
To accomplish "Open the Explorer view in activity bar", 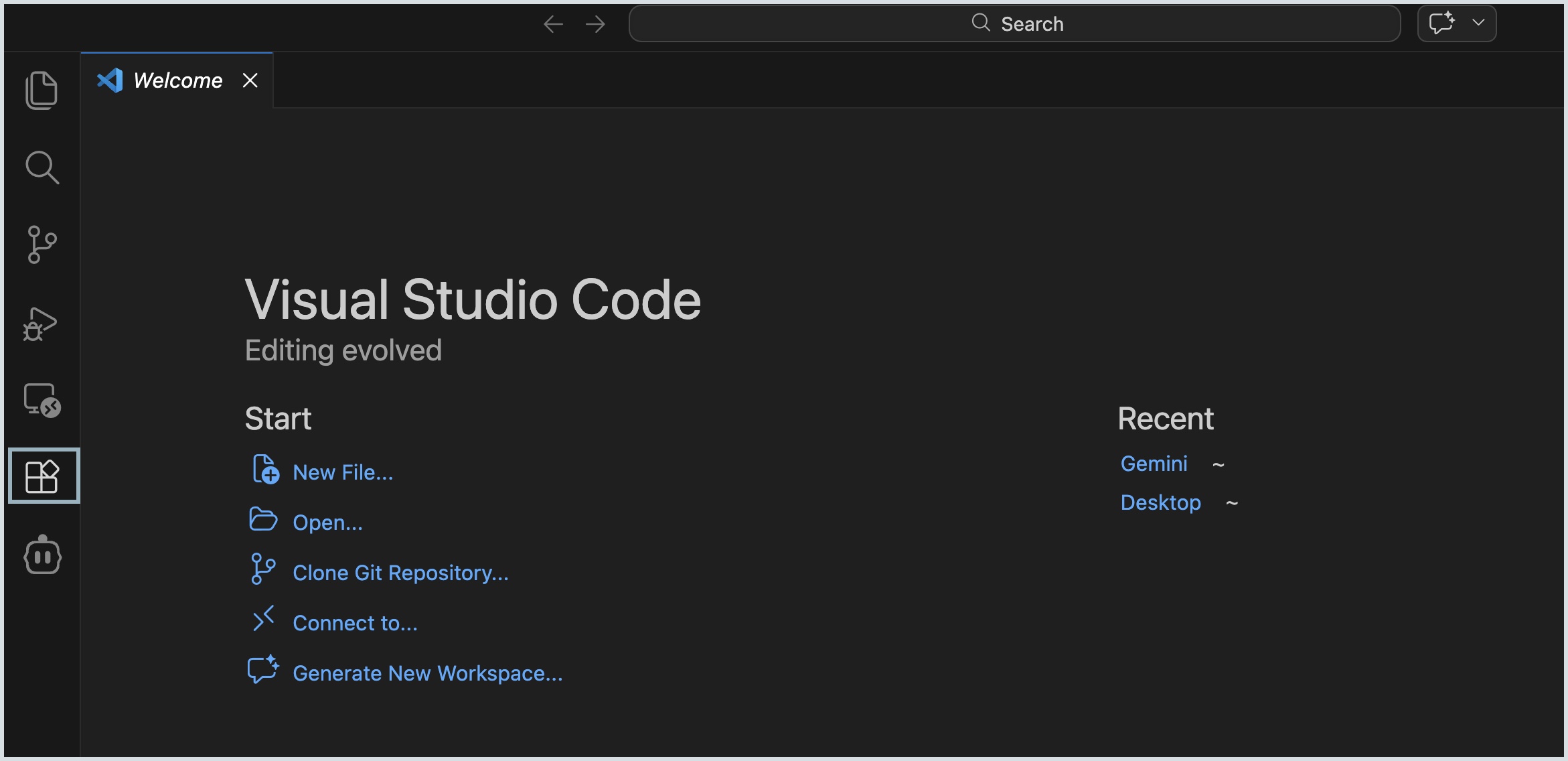I will 42,90.
